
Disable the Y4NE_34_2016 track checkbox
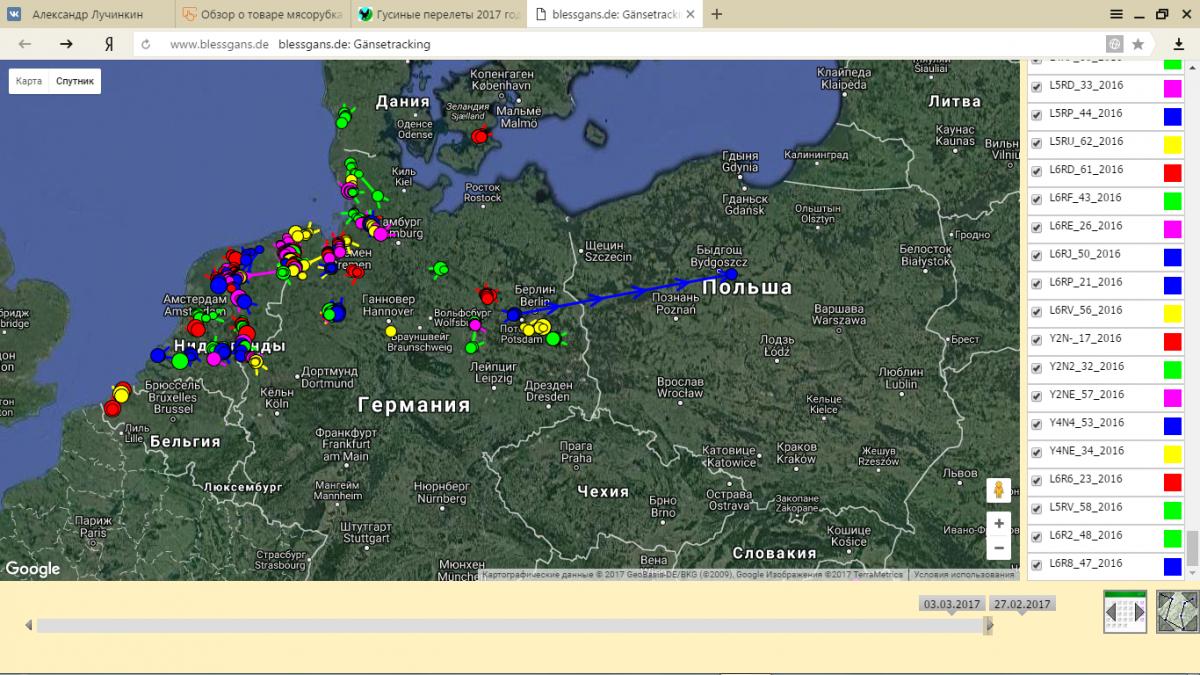pyautogui.click(x=1036, y=451)
